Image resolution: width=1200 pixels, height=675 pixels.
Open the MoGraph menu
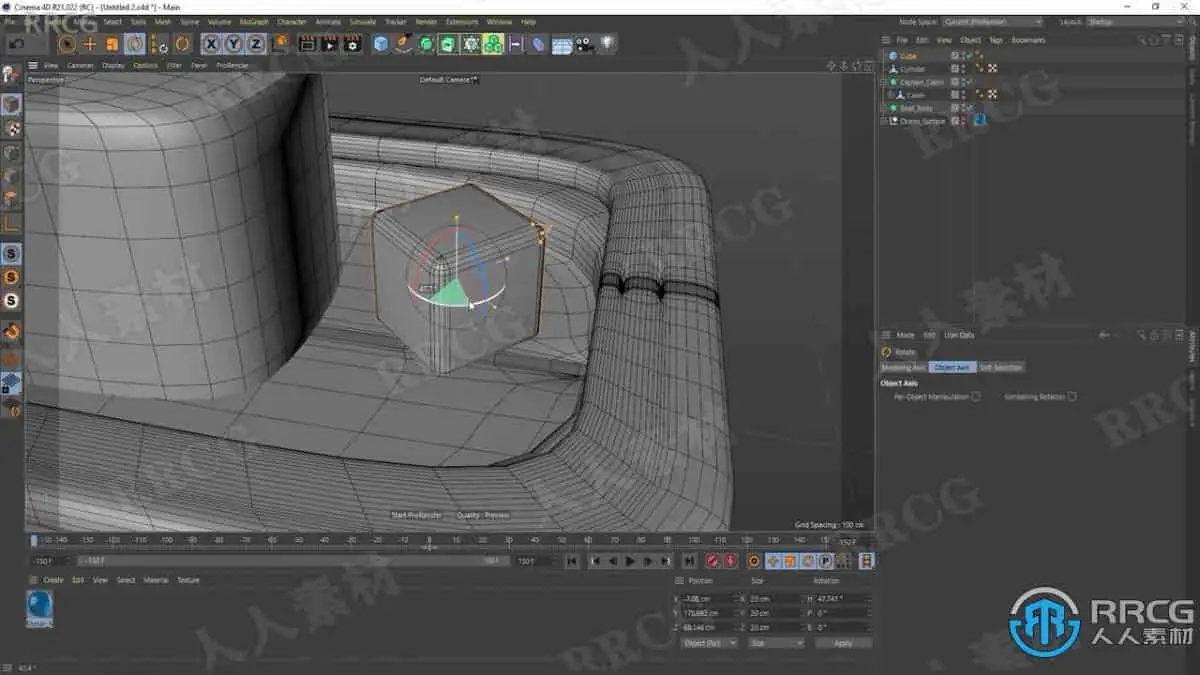tap(252, 21)
